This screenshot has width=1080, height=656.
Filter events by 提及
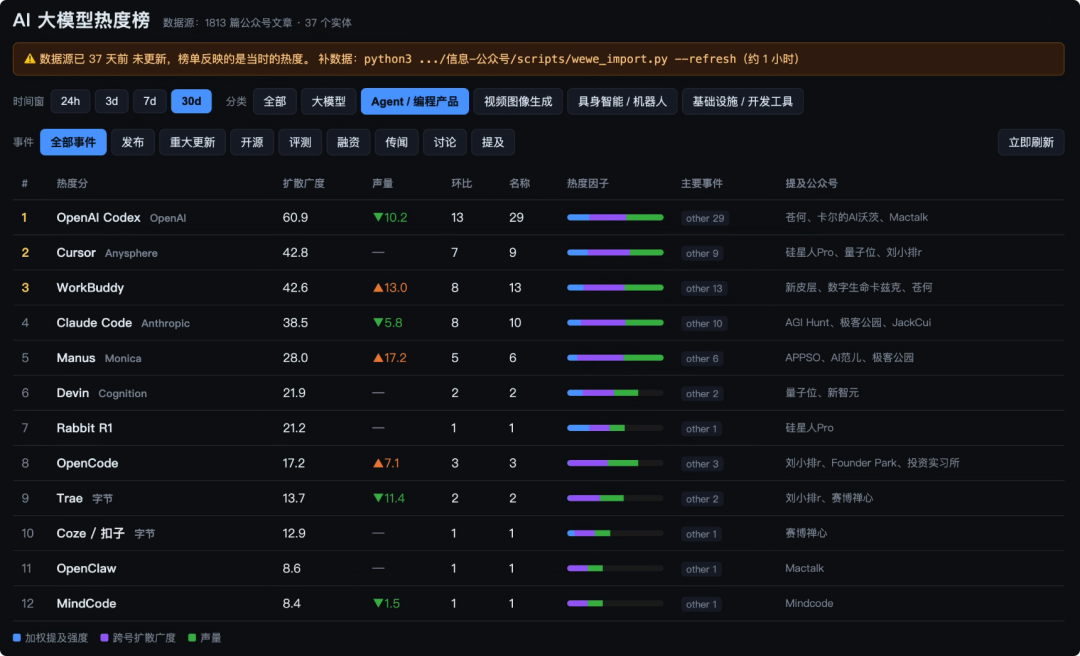[493, 142]
